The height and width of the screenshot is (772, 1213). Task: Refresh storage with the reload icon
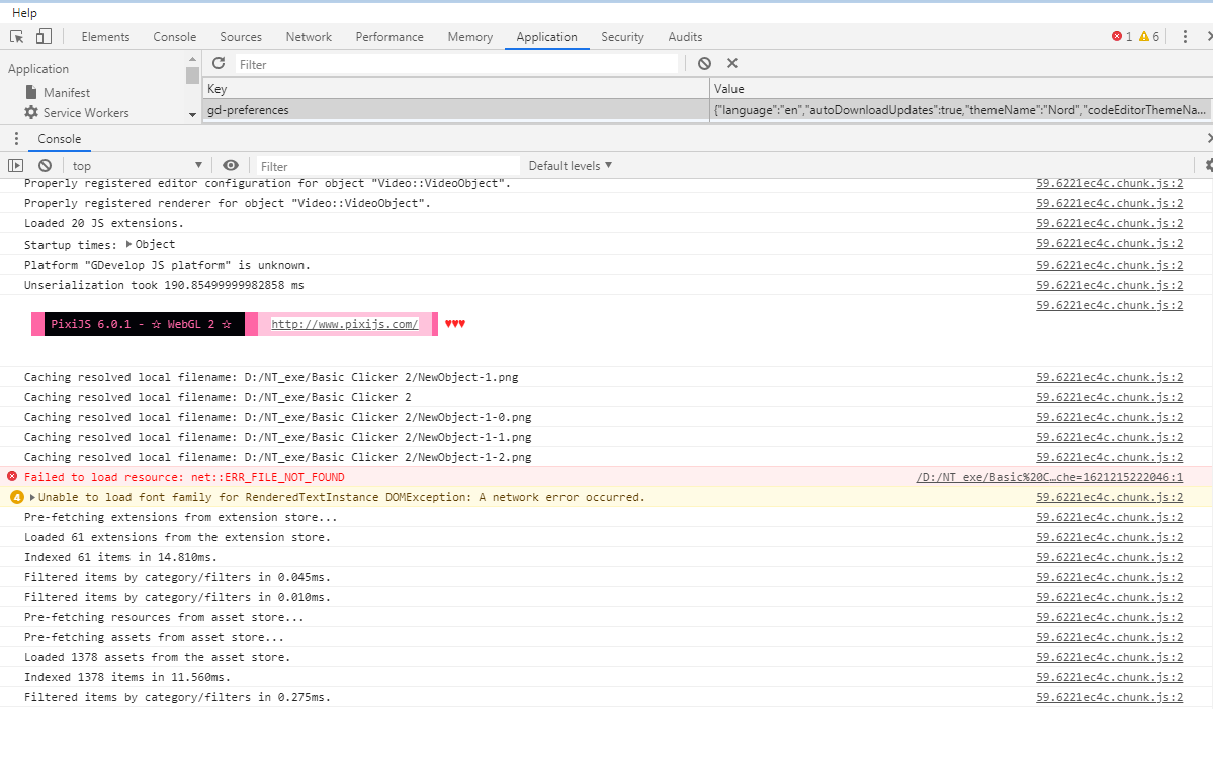pos(218,63)
